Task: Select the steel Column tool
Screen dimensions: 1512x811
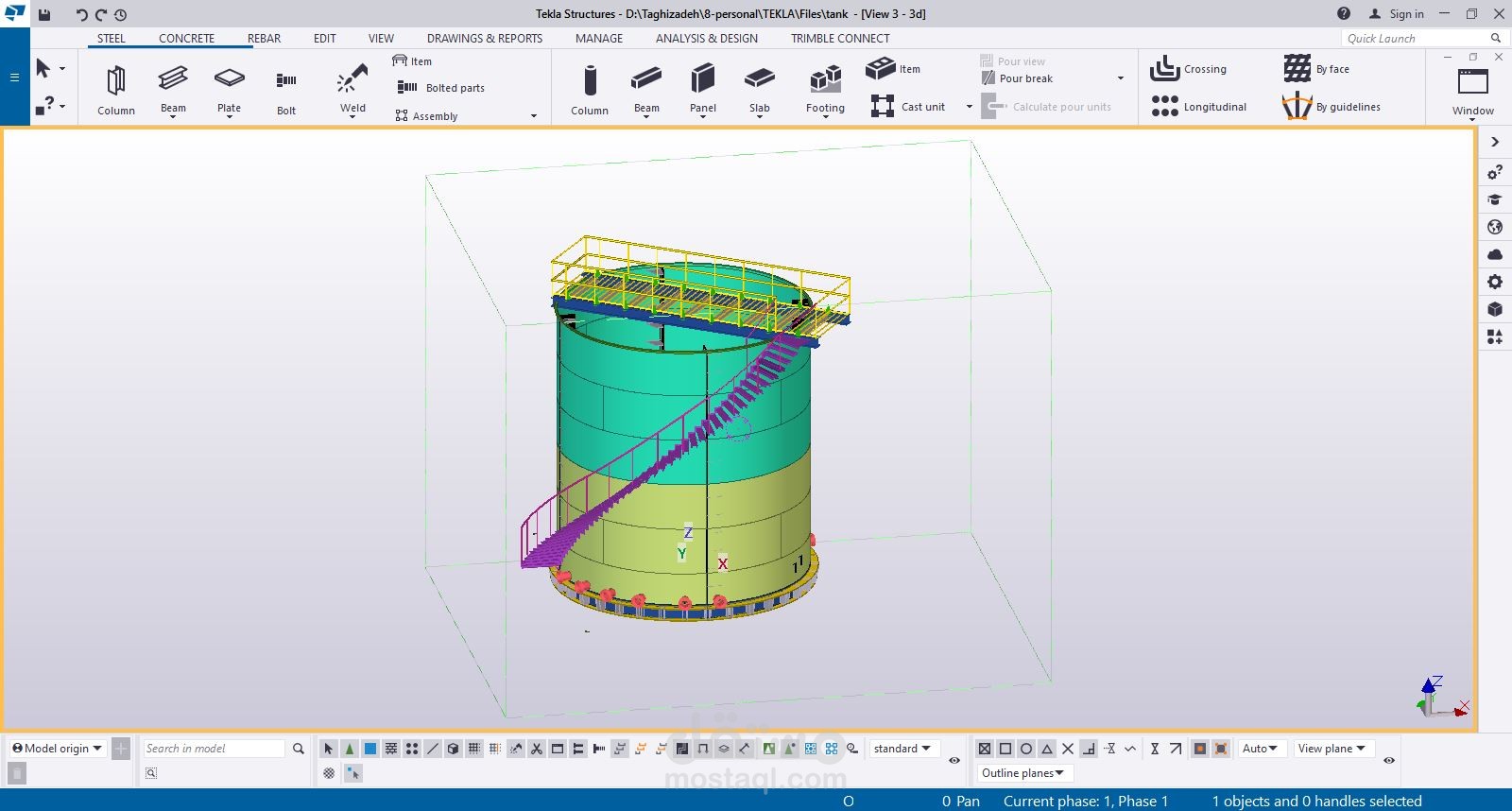Action: click(115, 81)
